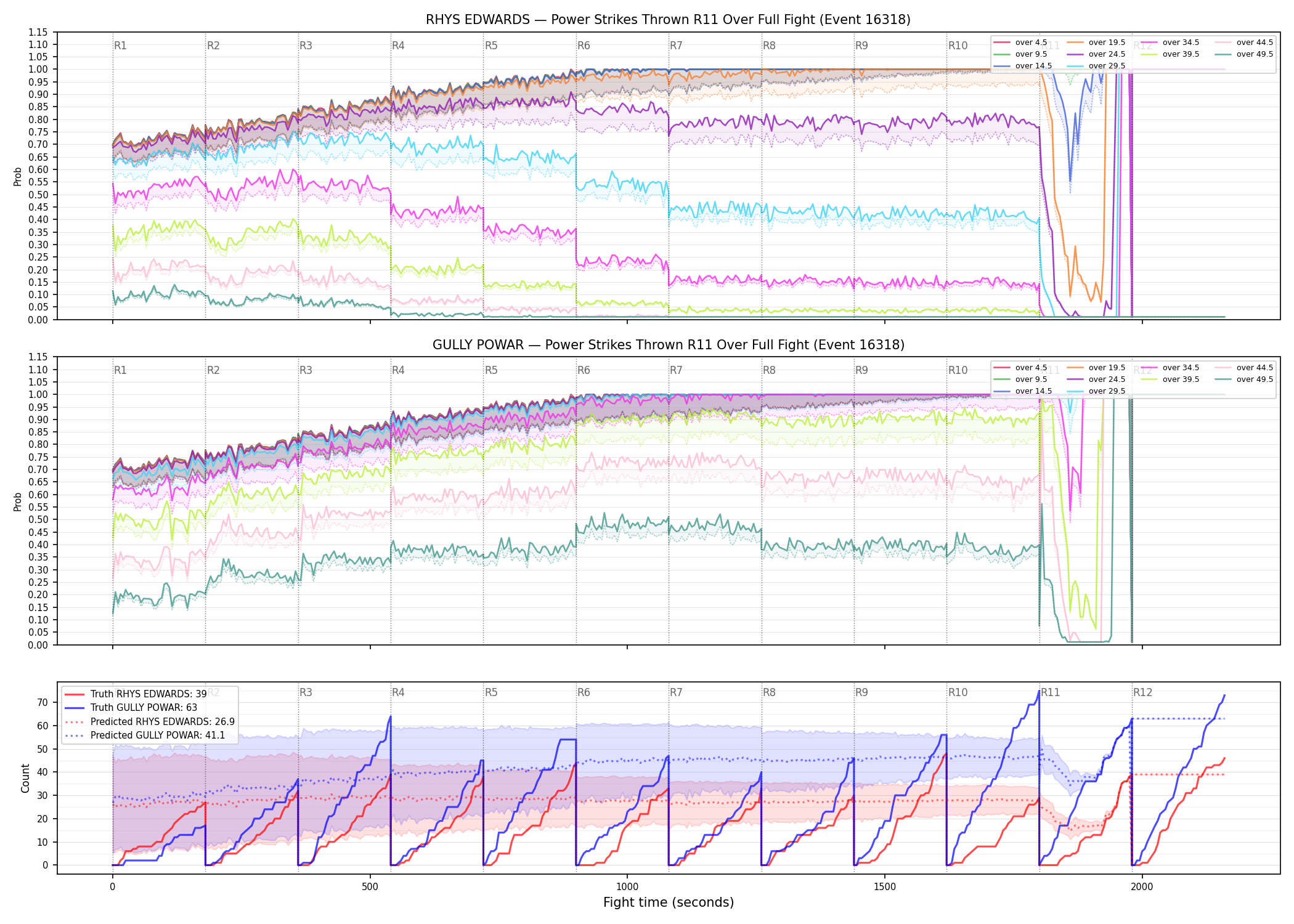Image resolution: width=1294 pixels, height=924 pixels.
Task: Click the x-axis tick label 2000
Action: click(1142, 887)
